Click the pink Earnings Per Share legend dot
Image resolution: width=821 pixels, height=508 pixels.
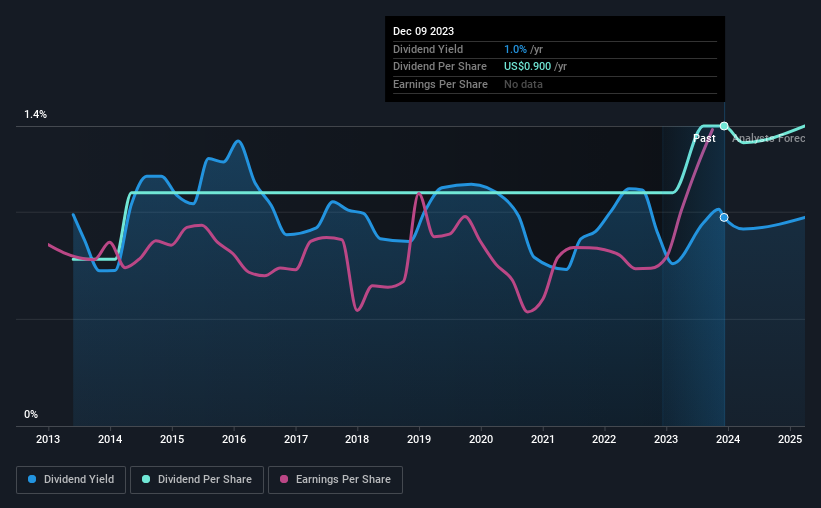[284, 479]
